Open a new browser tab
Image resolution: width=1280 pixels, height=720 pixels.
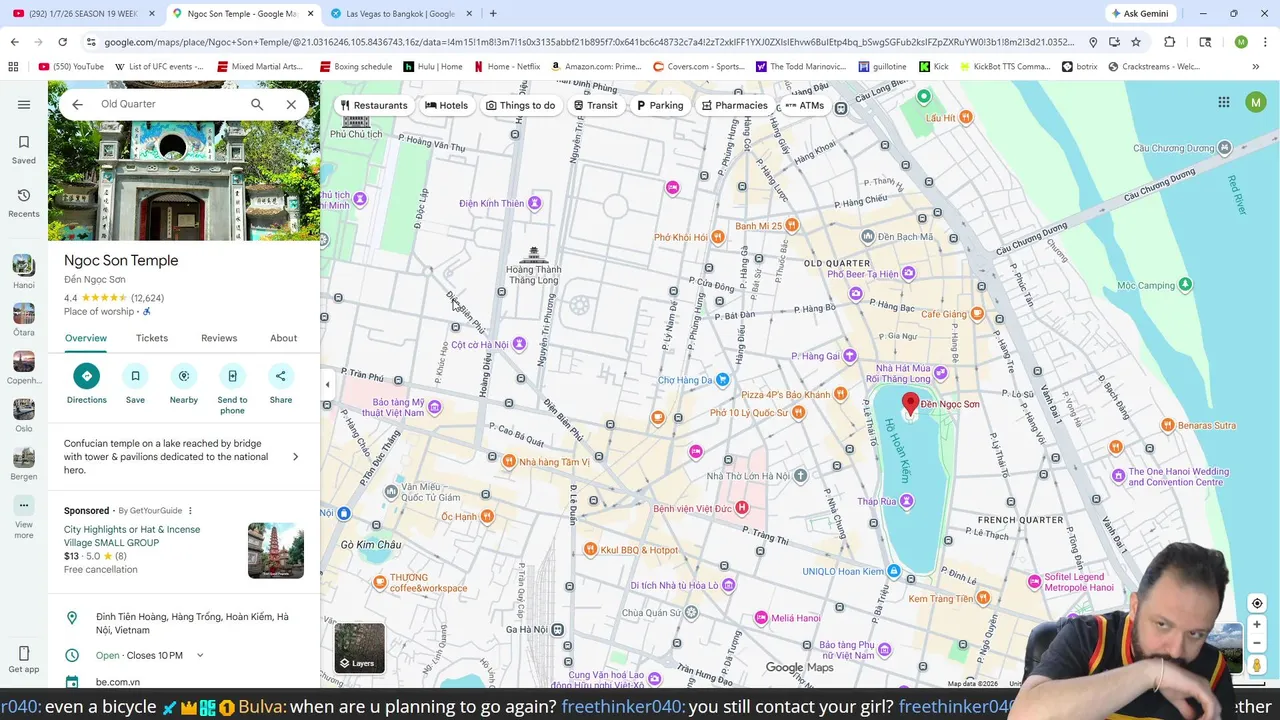pos(493,14)
